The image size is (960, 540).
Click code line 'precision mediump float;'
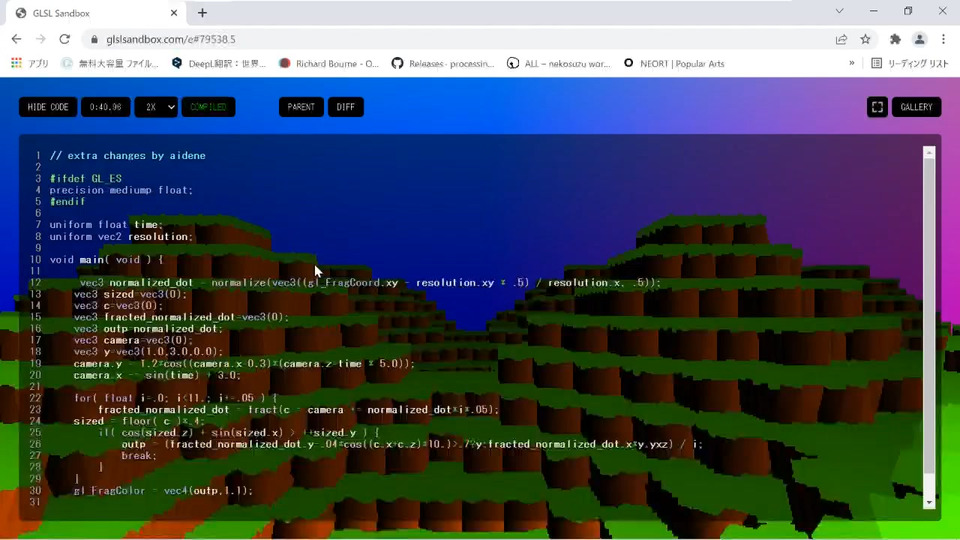[121, 190]
